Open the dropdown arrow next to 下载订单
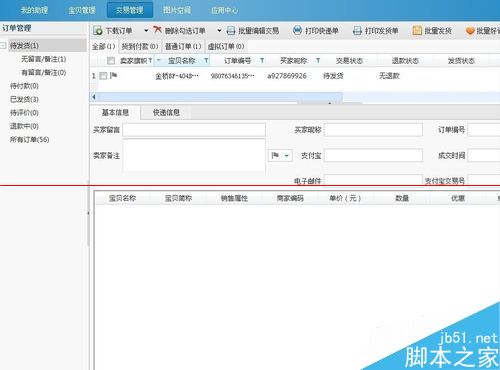 click(x=146, y=31)
